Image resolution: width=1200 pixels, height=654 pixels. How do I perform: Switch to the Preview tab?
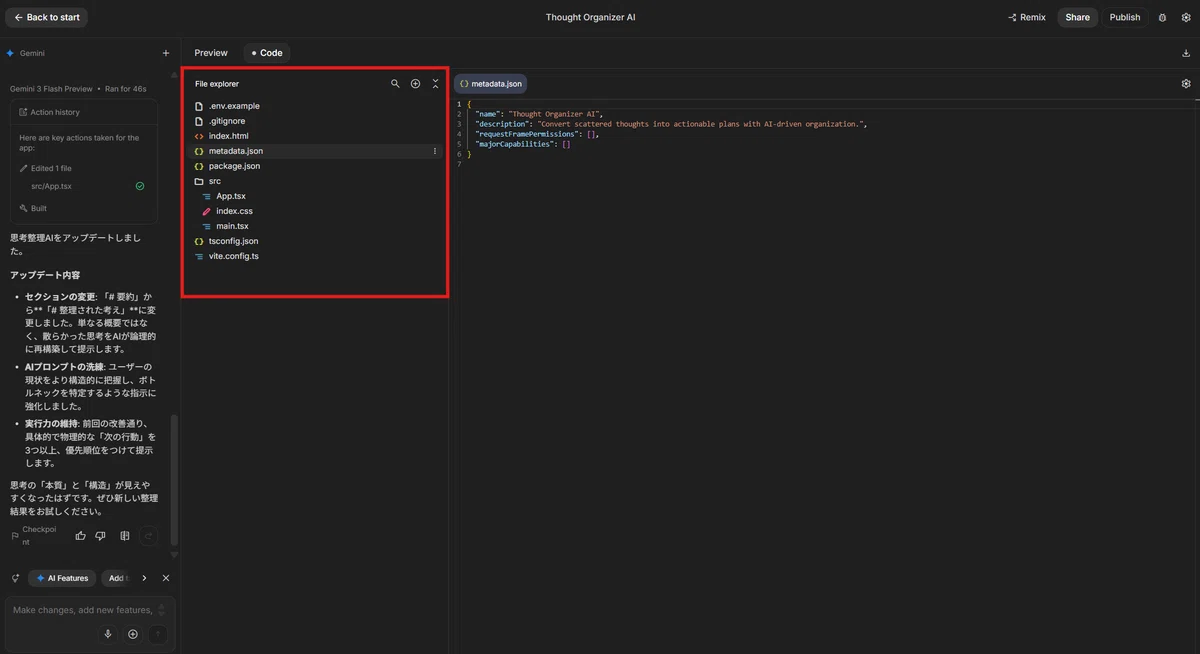211,53
